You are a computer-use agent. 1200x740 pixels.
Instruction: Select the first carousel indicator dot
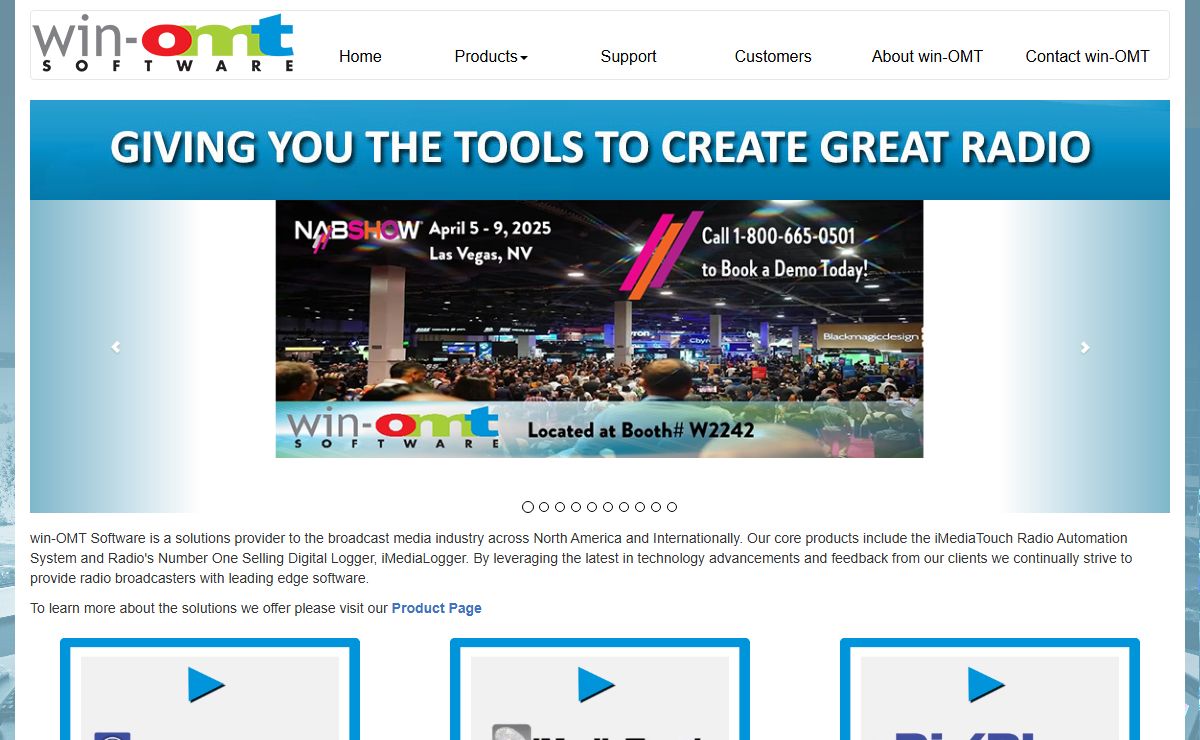click(528, 507)
